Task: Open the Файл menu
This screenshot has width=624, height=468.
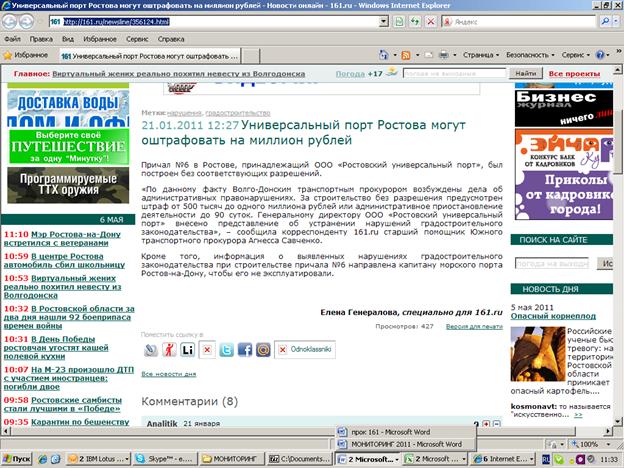Action: click(12, 39)
